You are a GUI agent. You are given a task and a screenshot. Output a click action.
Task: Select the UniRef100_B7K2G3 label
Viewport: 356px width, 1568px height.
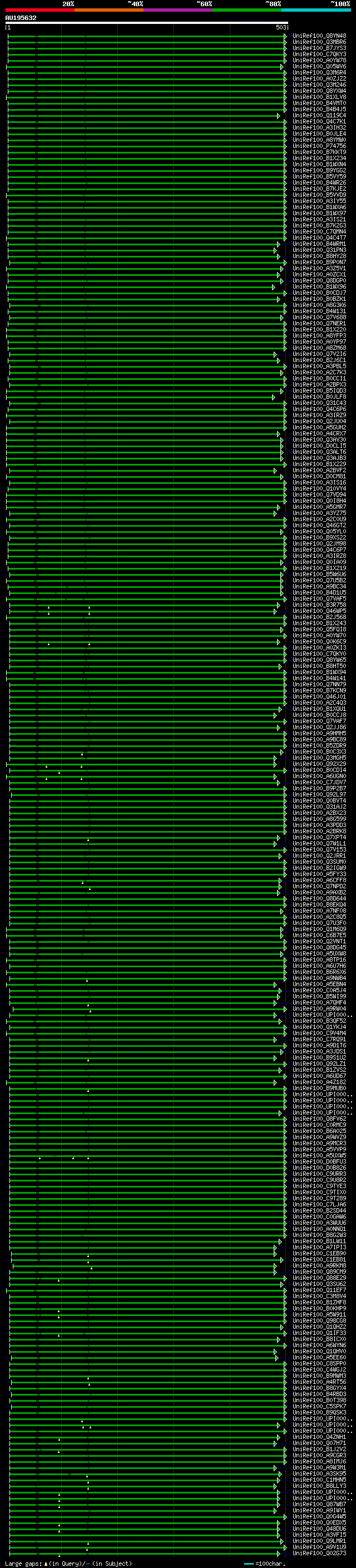pyautogui.click(x=319, y=225)
